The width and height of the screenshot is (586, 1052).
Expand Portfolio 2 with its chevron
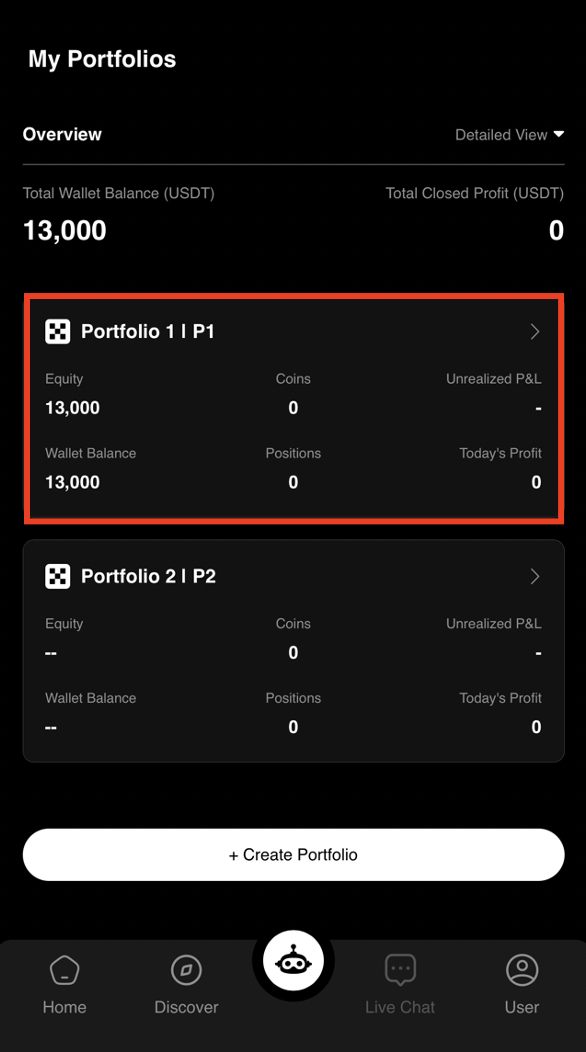tap(533, 576)
